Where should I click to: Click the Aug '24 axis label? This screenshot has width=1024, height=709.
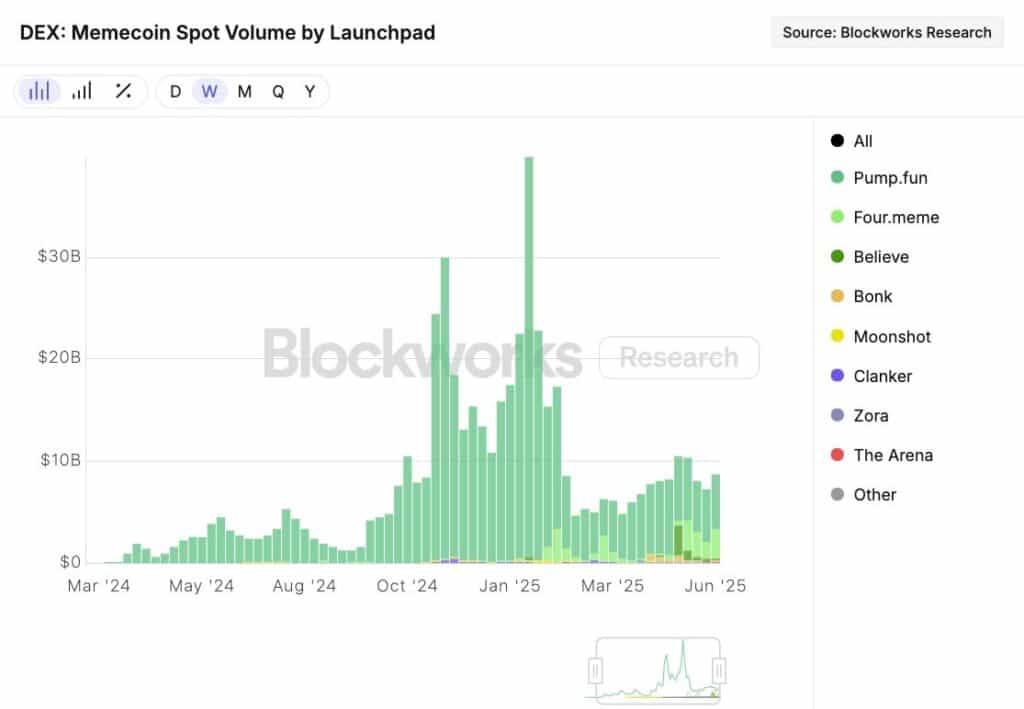[x=304, y=586]
